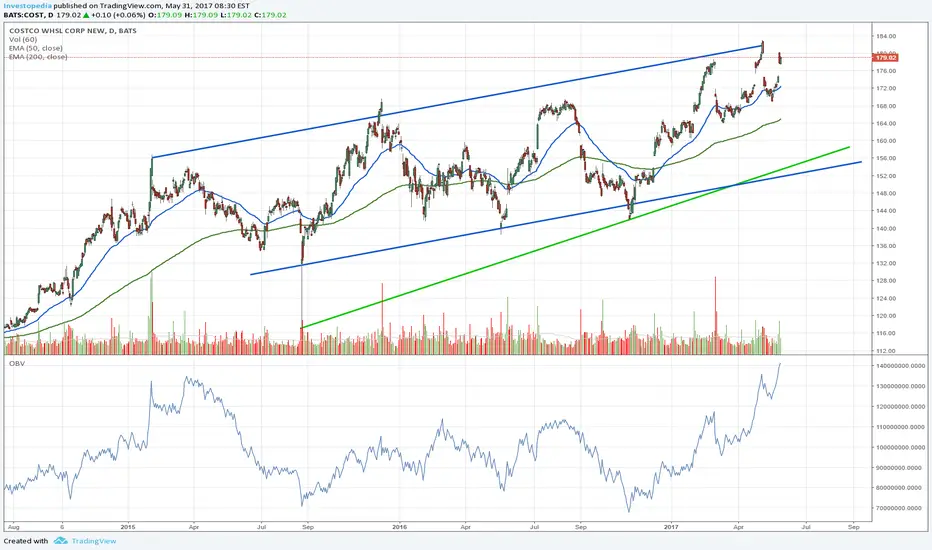The image size is (932, 550).
Task: Click the COSTCO WHSL CORP NEW legend title
Action: tap(73, 30)
